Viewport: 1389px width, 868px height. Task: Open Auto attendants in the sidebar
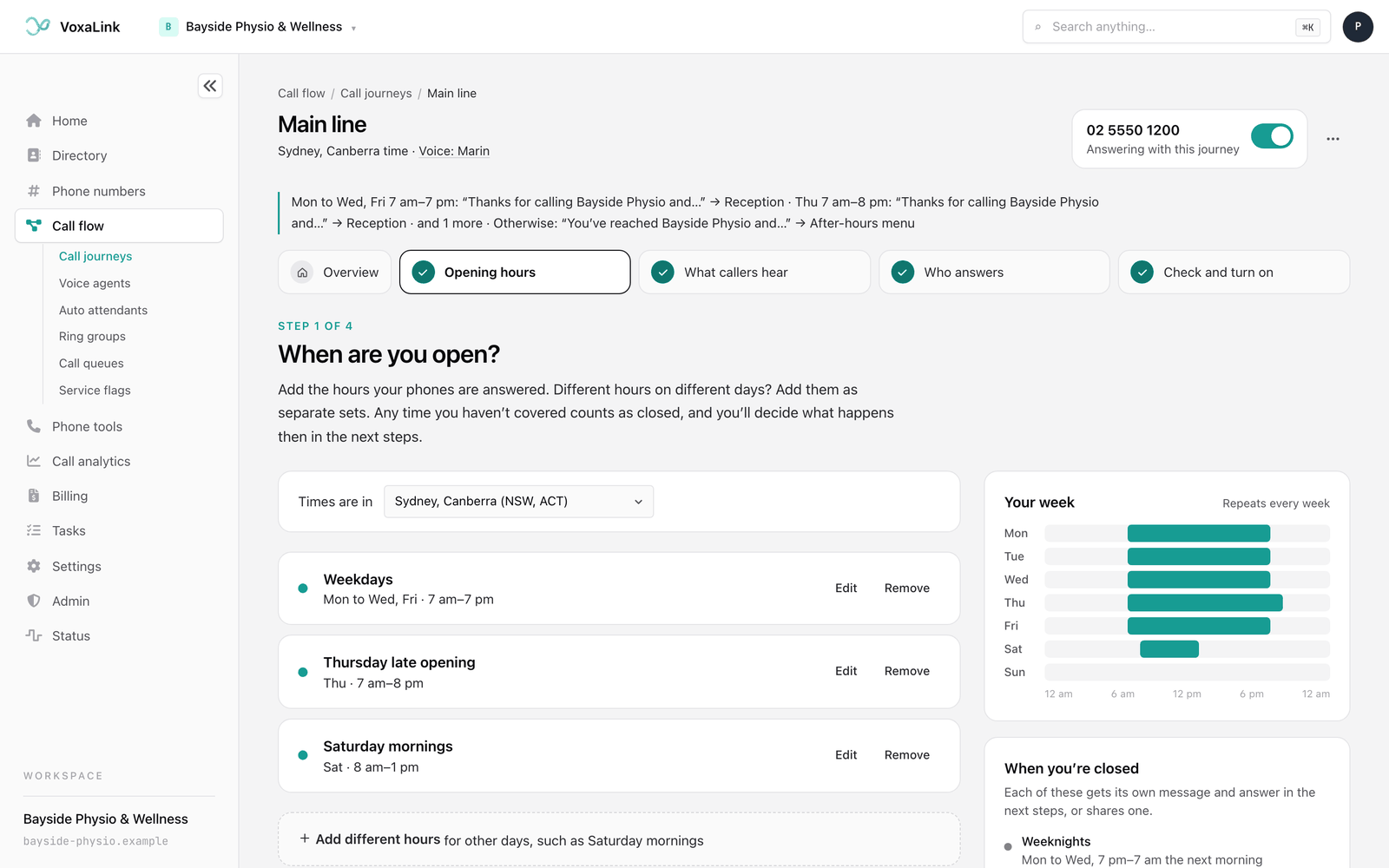[x=103, y=310]
